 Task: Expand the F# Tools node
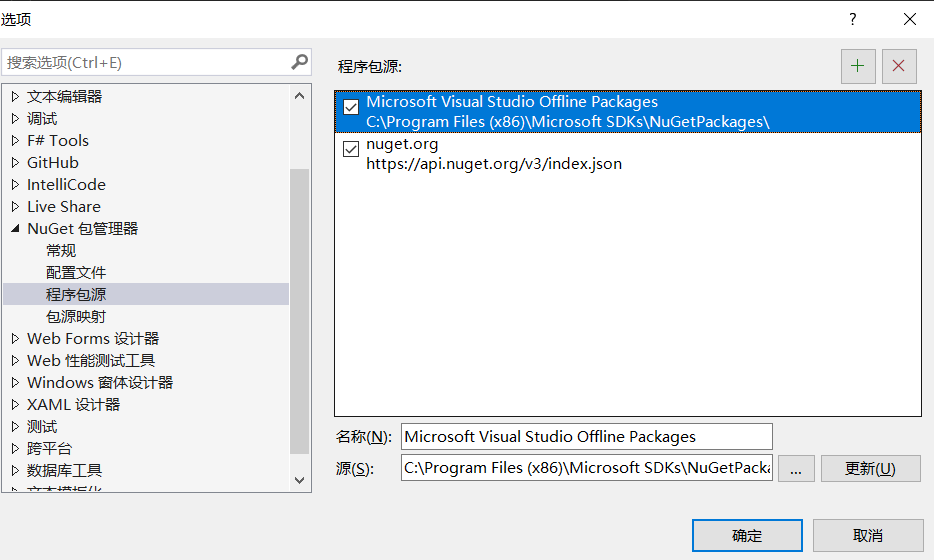pyautogui.click(x=15, y=141)
